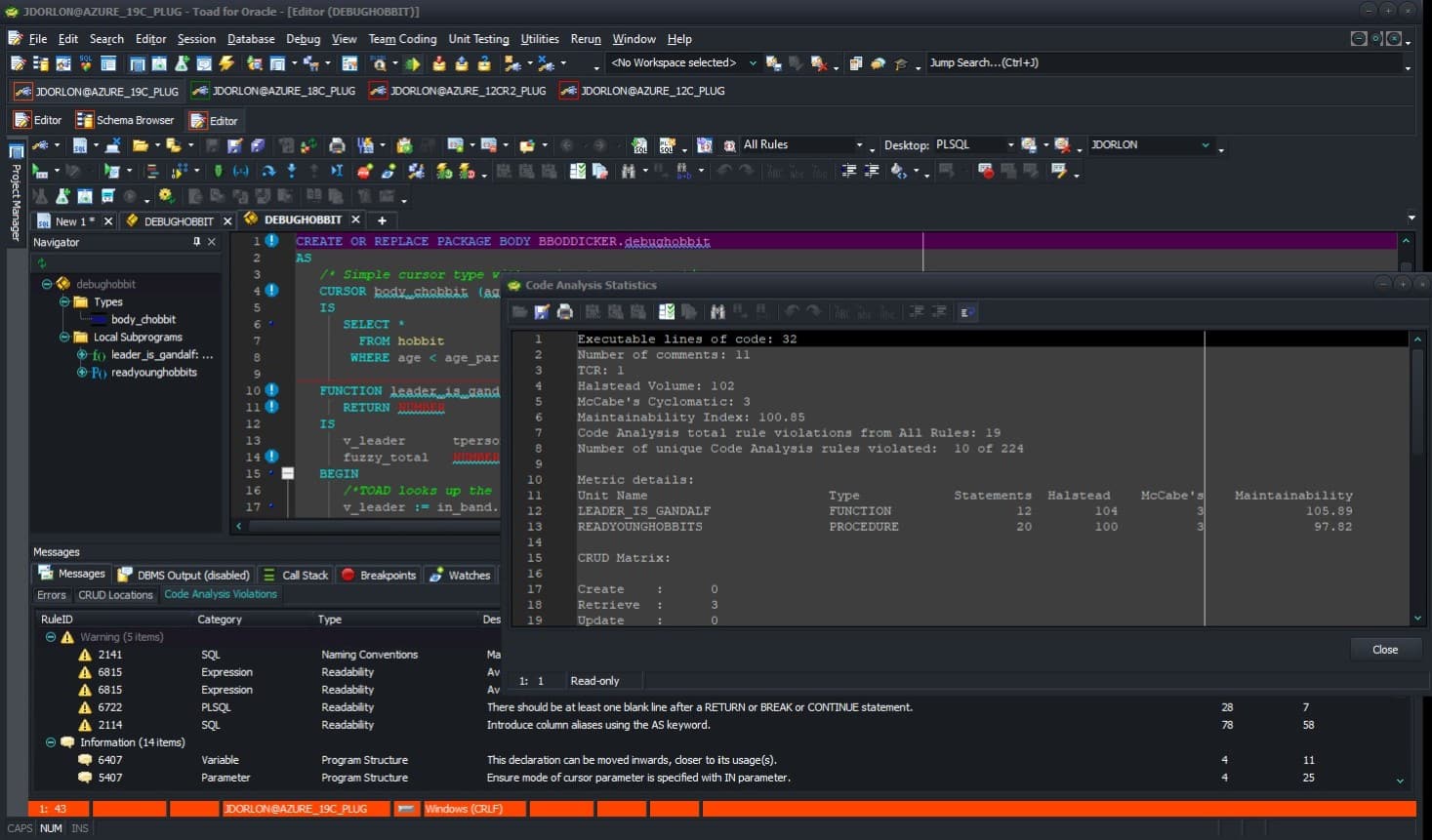Click the magnifier search icon in the main toolbar
This screenshot has height=840, width=1432.
pyautogui.click(x=379, y=63)
